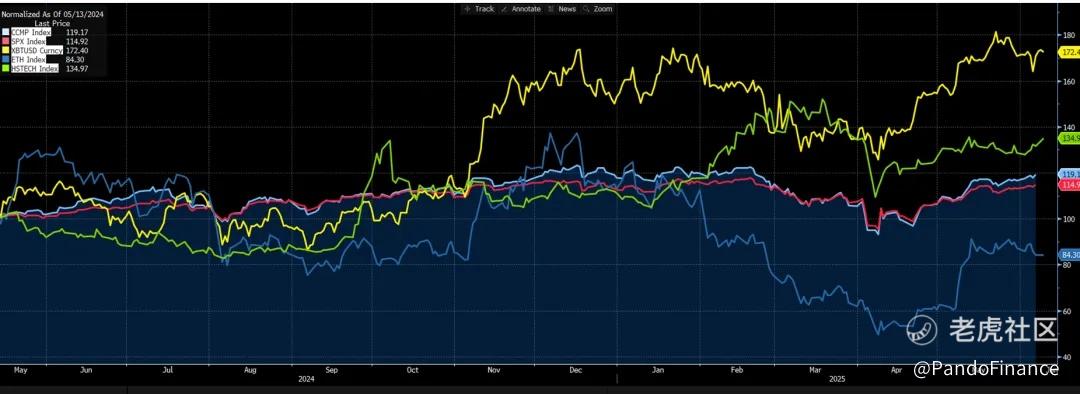Click the 140 gridline value on price axis

coord(1069,127)
